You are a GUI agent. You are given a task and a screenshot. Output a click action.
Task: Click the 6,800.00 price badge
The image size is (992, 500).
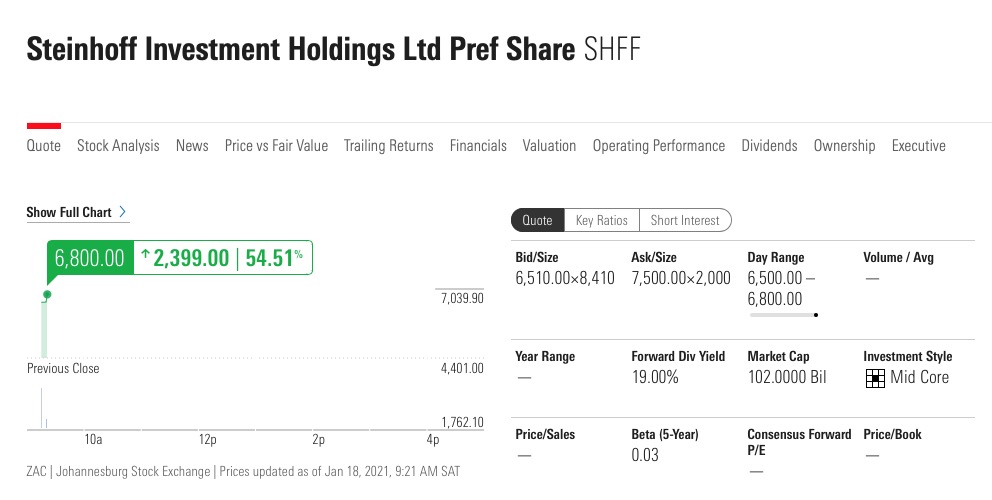89,258
